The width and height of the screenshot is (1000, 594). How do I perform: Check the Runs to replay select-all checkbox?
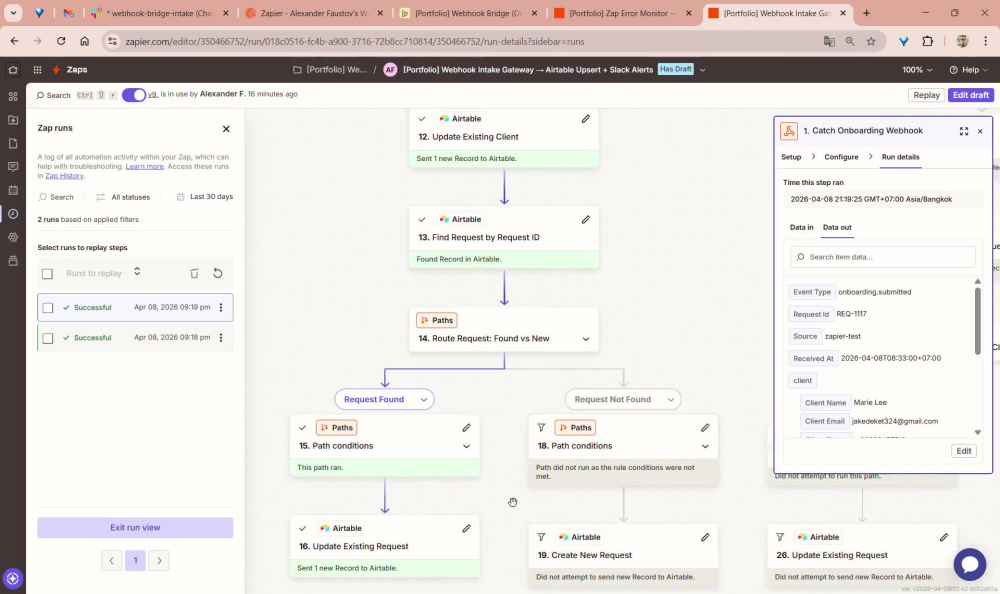(47, 274)
